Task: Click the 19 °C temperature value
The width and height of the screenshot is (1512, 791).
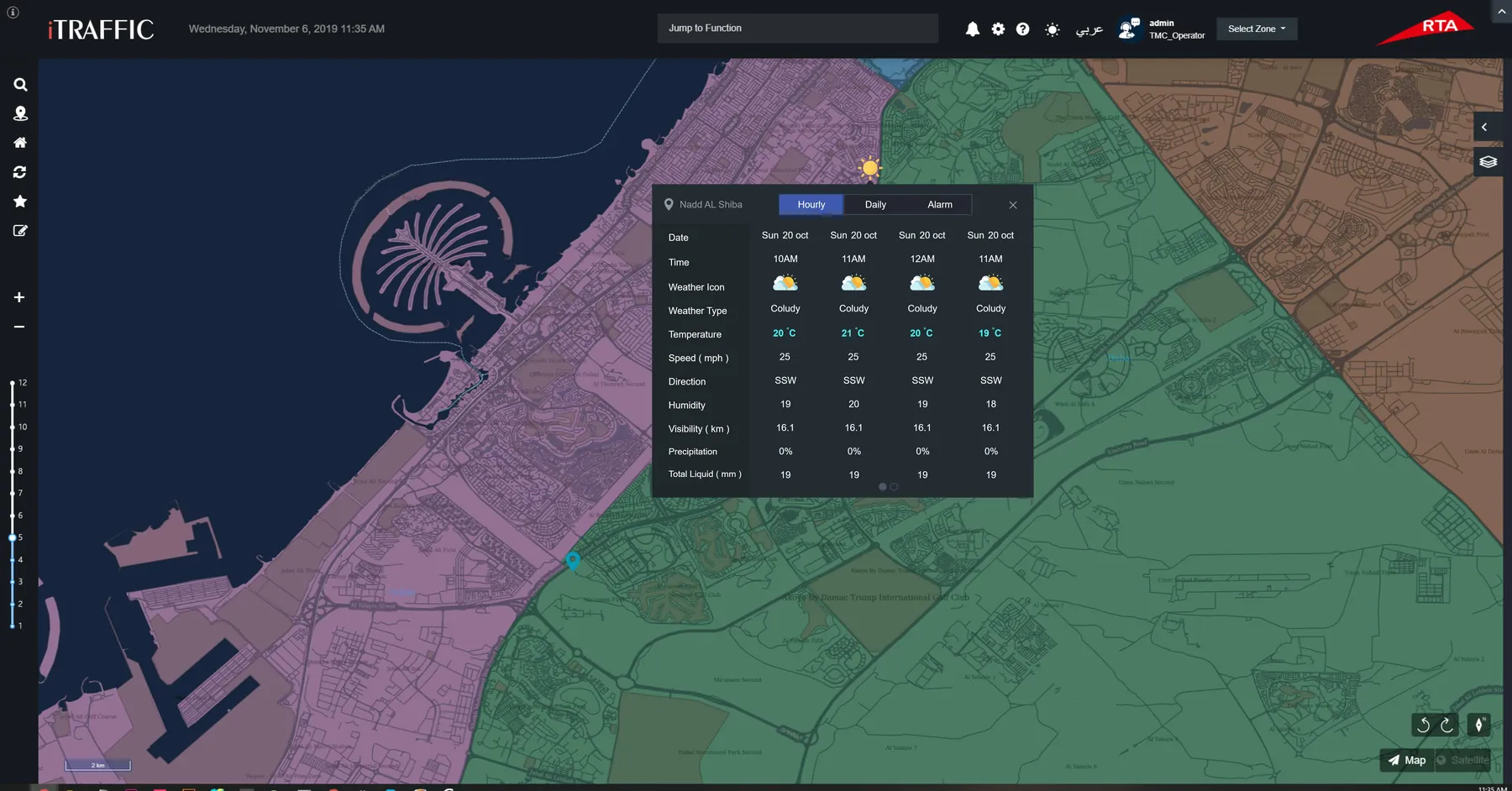Action: click(990, 333)
